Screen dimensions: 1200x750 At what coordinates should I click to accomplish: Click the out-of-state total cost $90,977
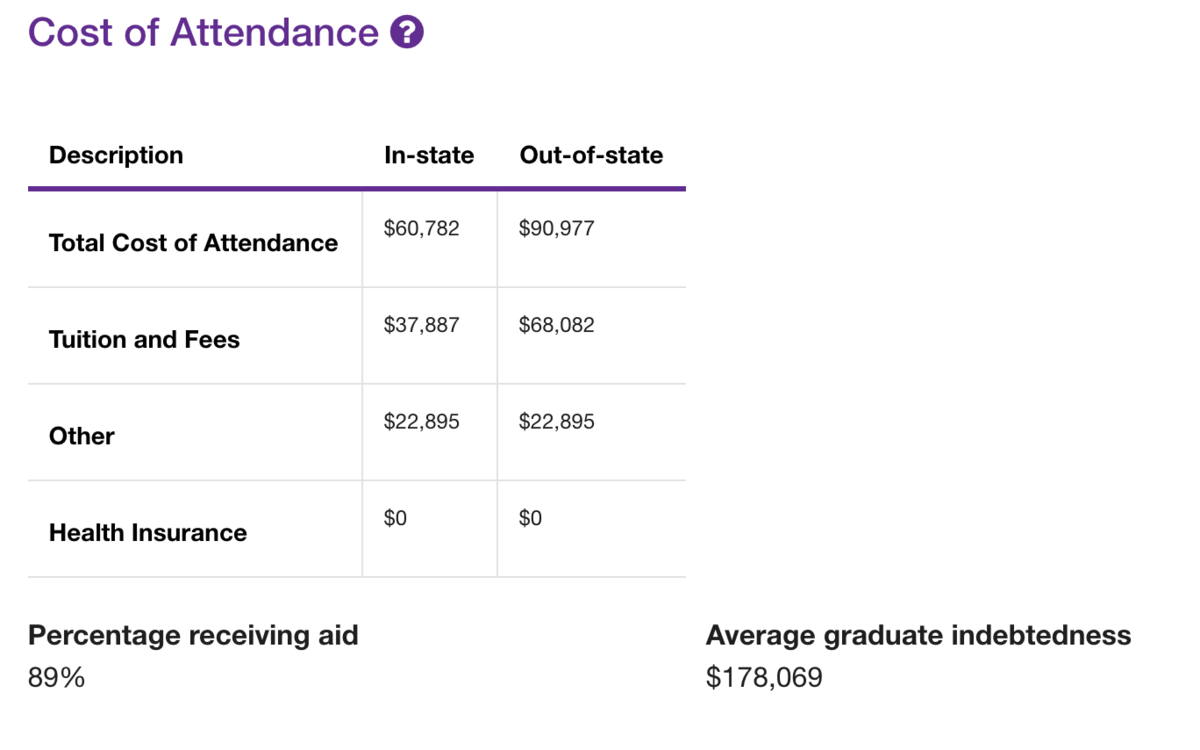556,229
